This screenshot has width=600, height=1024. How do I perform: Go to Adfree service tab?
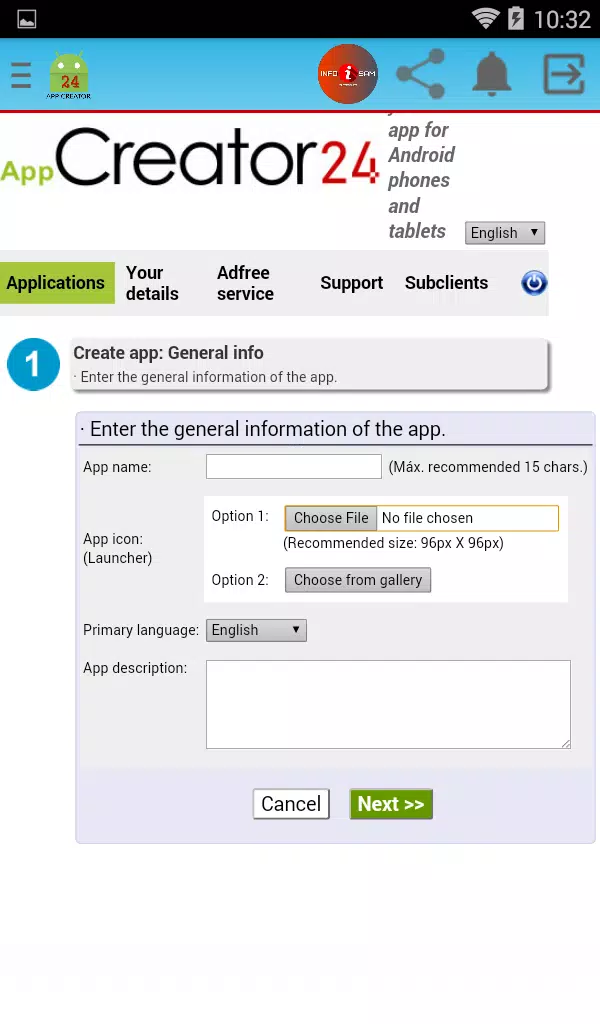(245, 283)
